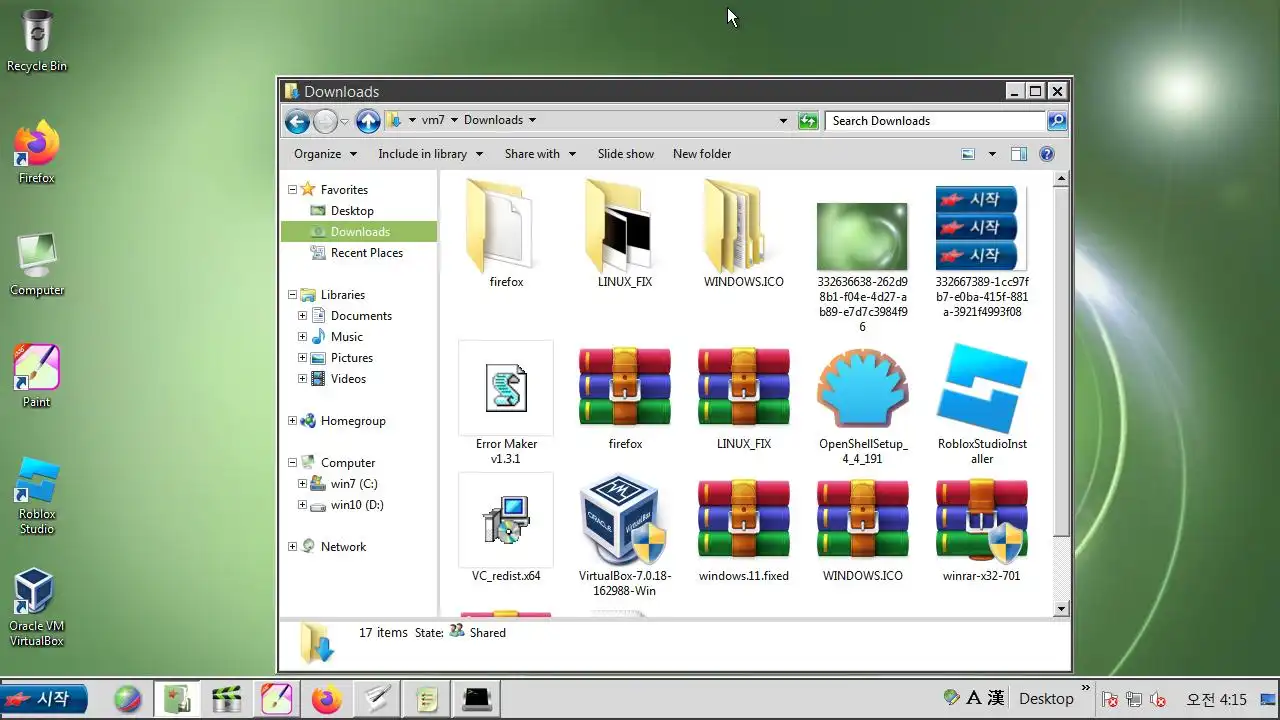Select the VC_redist.x64 installer
The width and height of the screenshot is (1280, 720).
click(x=506, y=529)
